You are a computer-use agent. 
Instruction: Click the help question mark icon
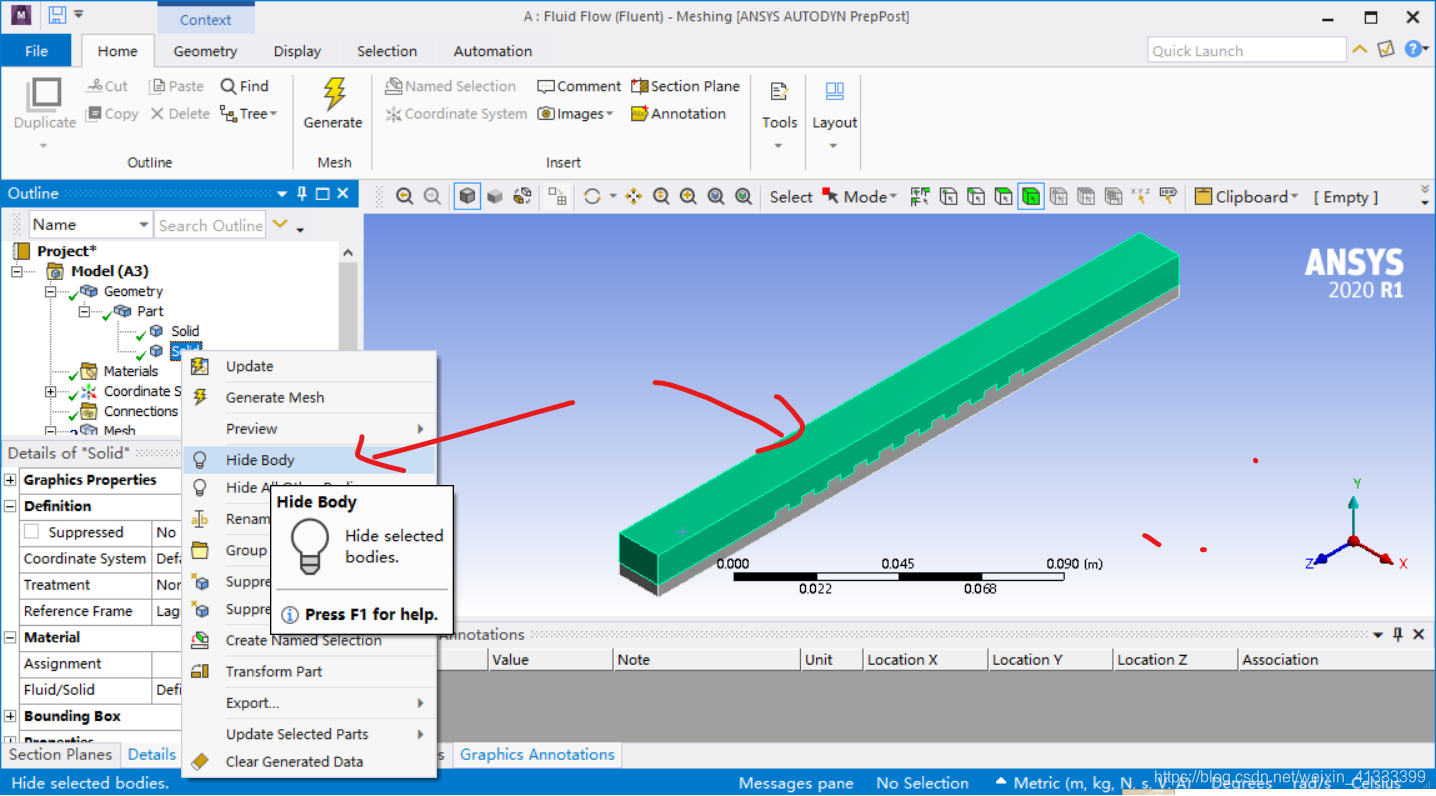pyautogui.click(x=1413, y=48)
